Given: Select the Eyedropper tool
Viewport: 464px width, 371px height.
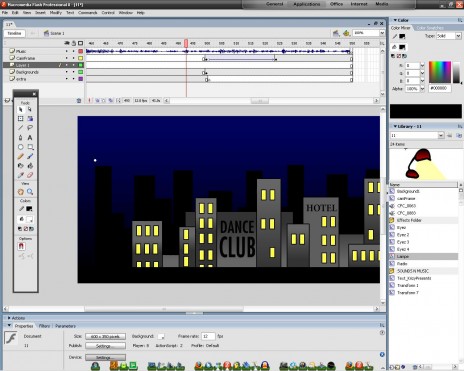Looking at the screenshot, I should [21, 175].
